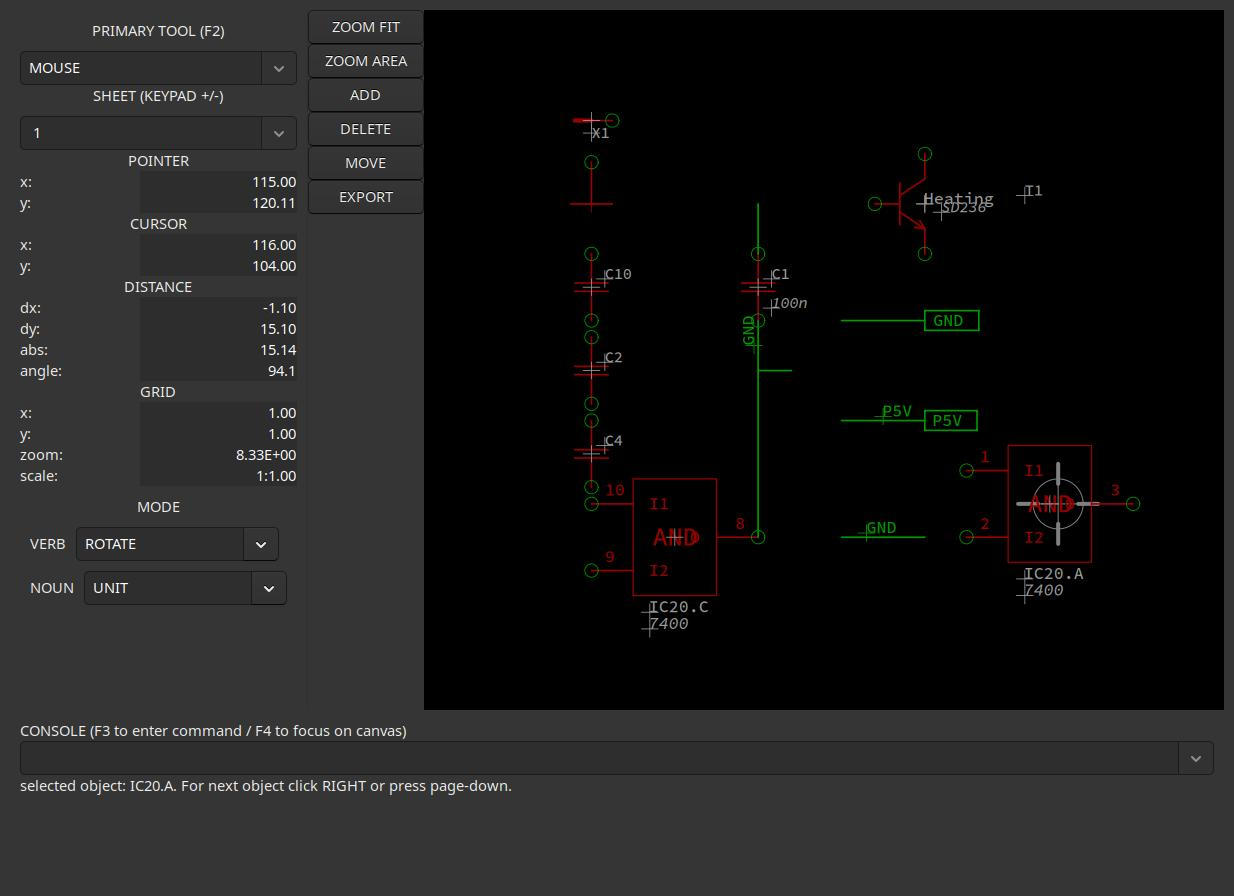Viewport: 1234px width, 896px height.
Task: Click the ZOOM FIT button
Action: point(365,27)
